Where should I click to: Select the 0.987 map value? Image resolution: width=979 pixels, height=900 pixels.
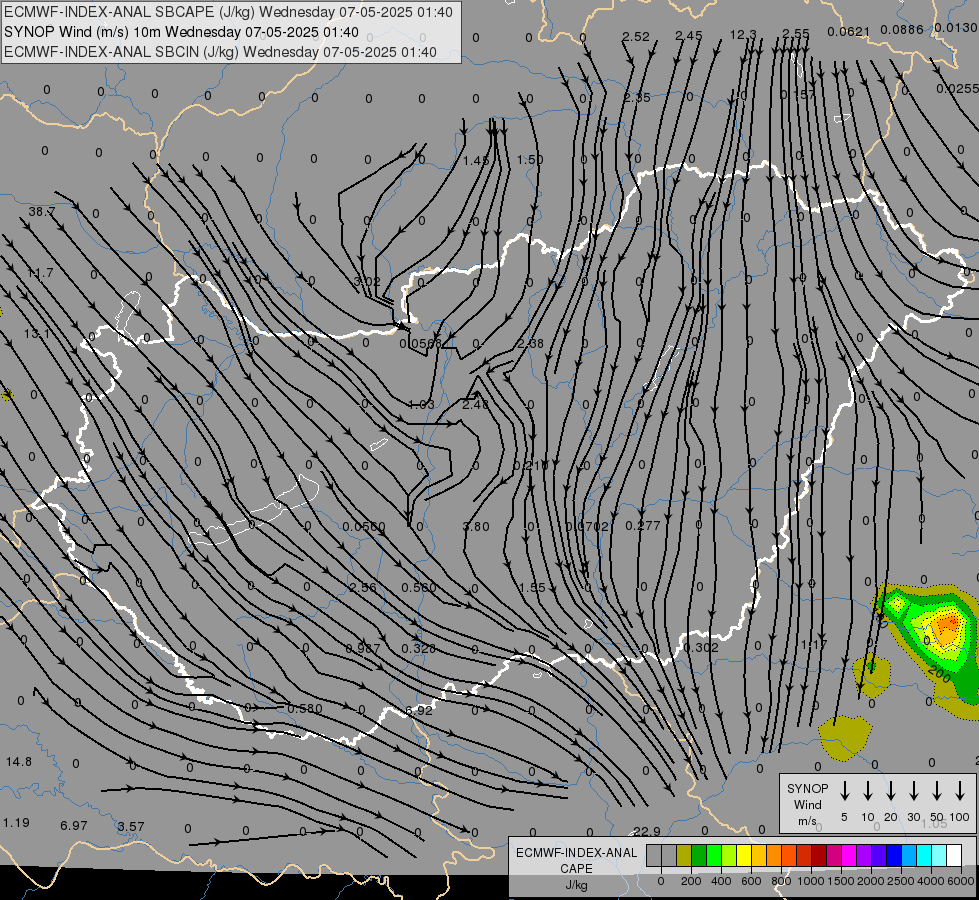click(363, 649)
